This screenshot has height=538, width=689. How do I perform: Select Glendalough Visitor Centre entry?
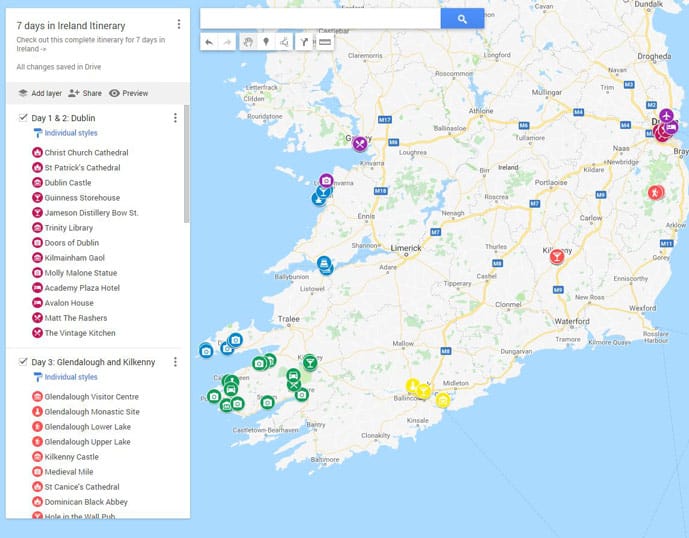[86, 396]
